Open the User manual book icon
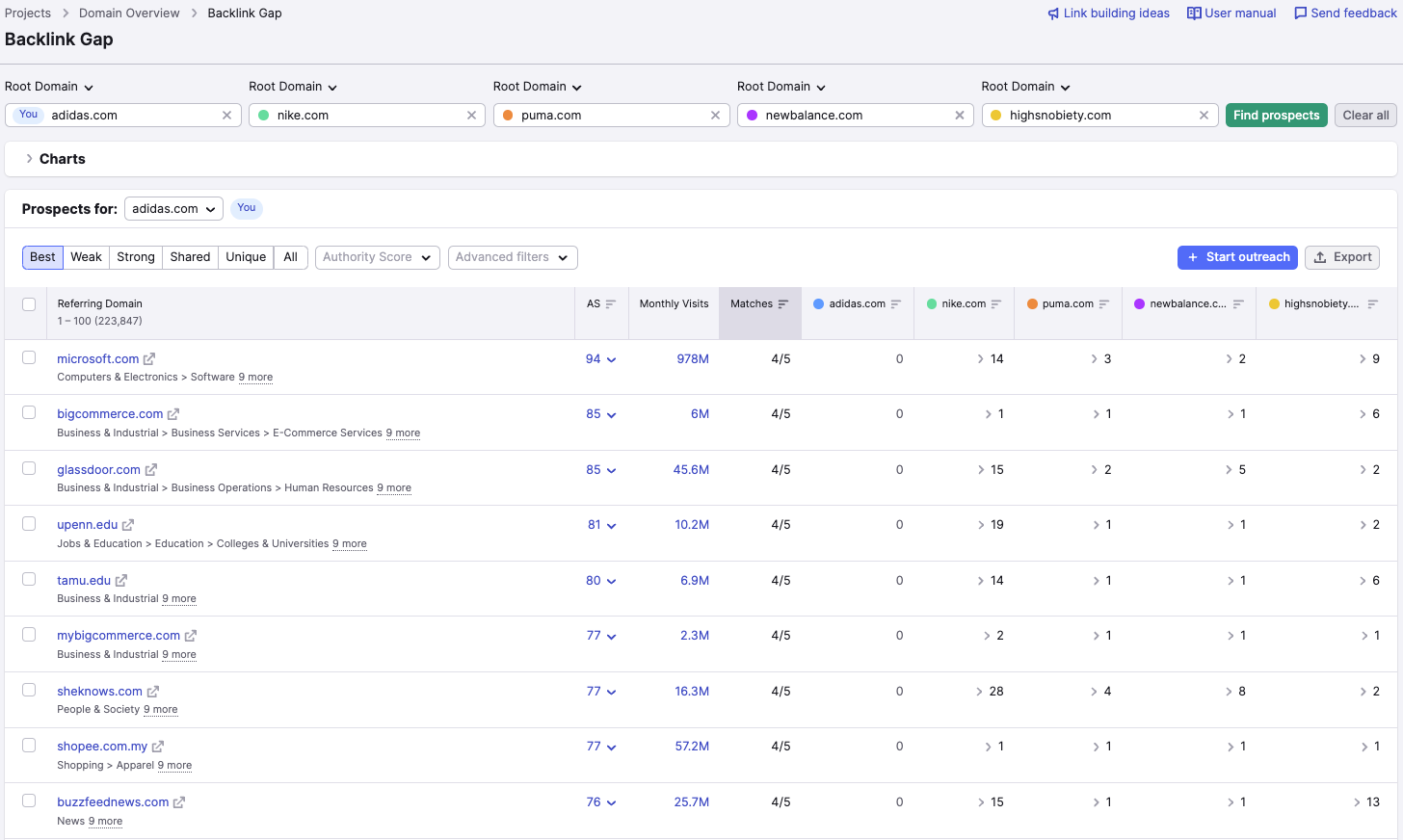This screenshot has height=840, width=1403. point(1194,13)
